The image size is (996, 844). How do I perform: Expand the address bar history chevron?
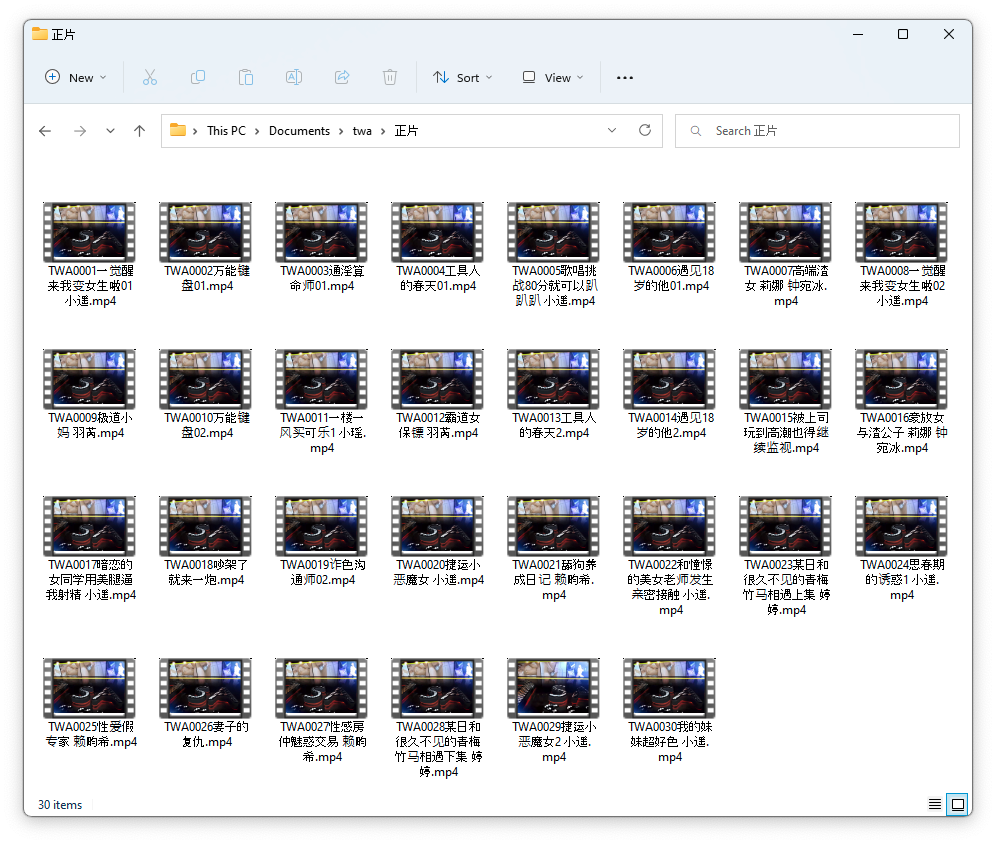(612, 131)
